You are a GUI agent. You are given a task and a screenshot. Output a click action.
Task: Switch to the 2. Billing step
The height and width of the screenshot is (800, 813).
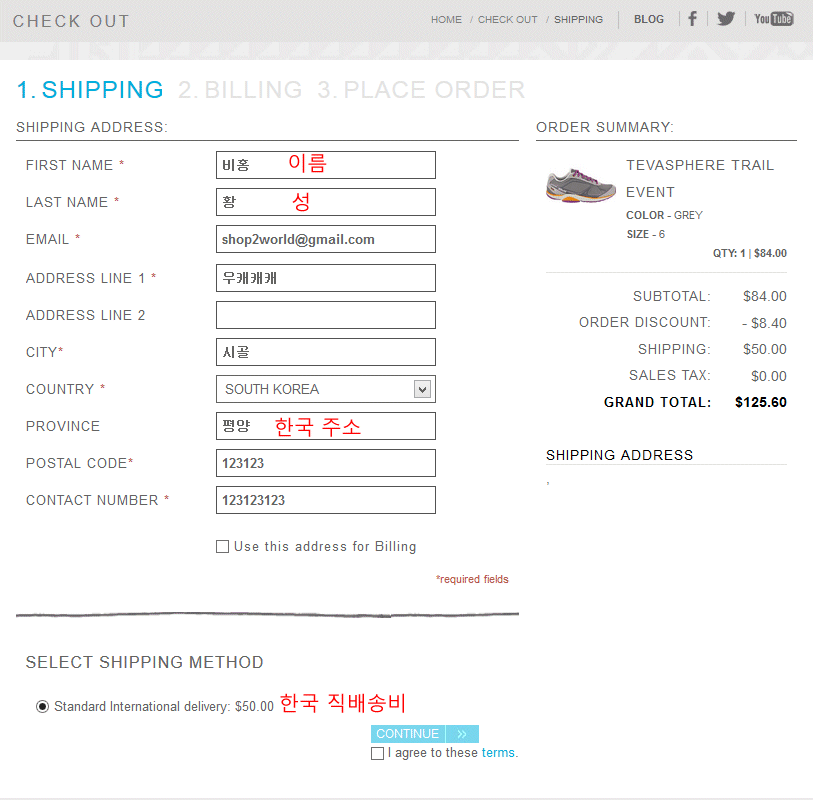pos(240,90)
